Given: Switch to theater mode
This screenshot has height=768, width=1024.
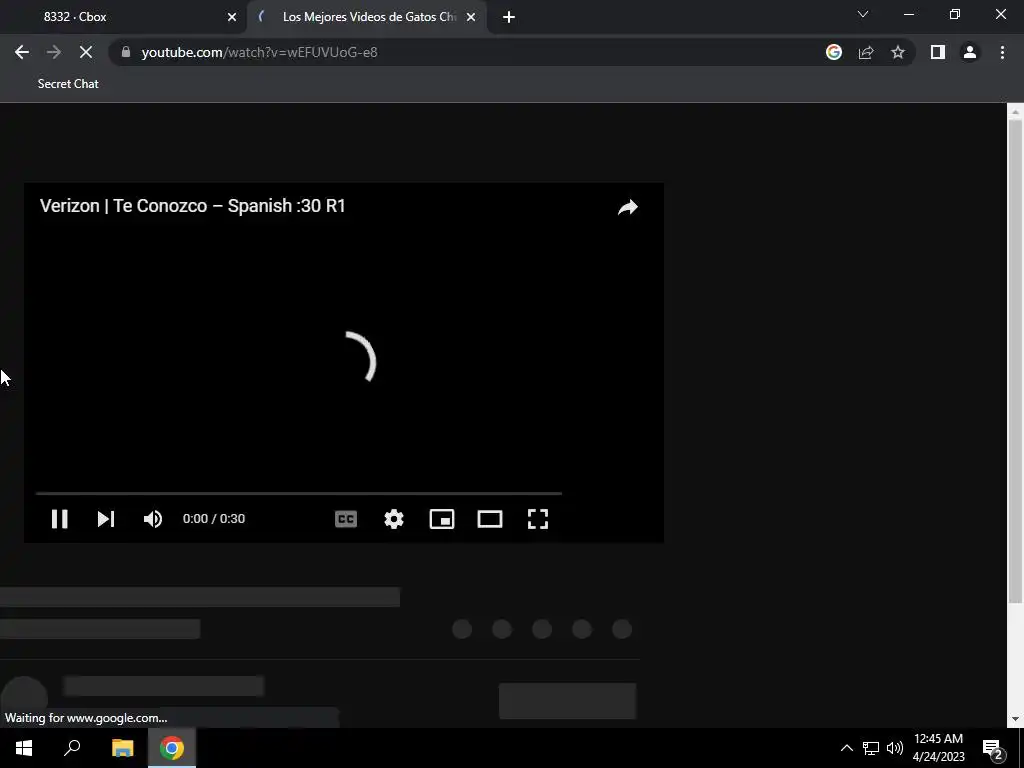Looking at the screenshot, I should (490, 519).
